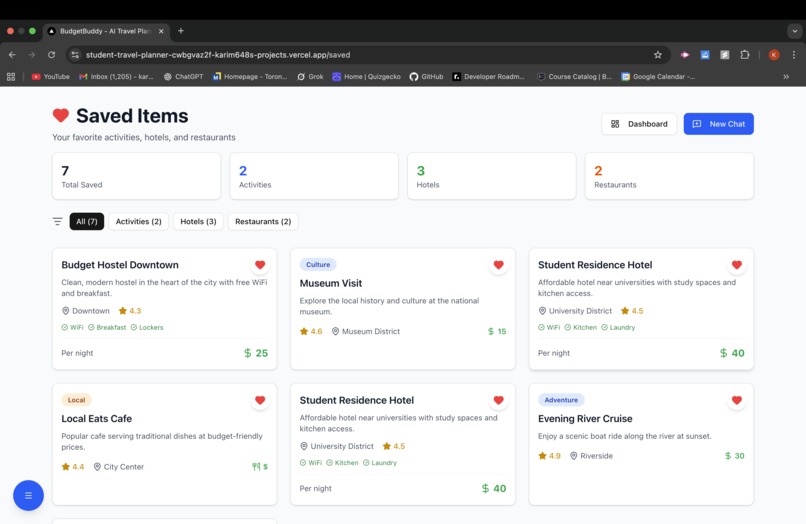
Task: Click the Museum District location label
Action: (x=366, y=331)
